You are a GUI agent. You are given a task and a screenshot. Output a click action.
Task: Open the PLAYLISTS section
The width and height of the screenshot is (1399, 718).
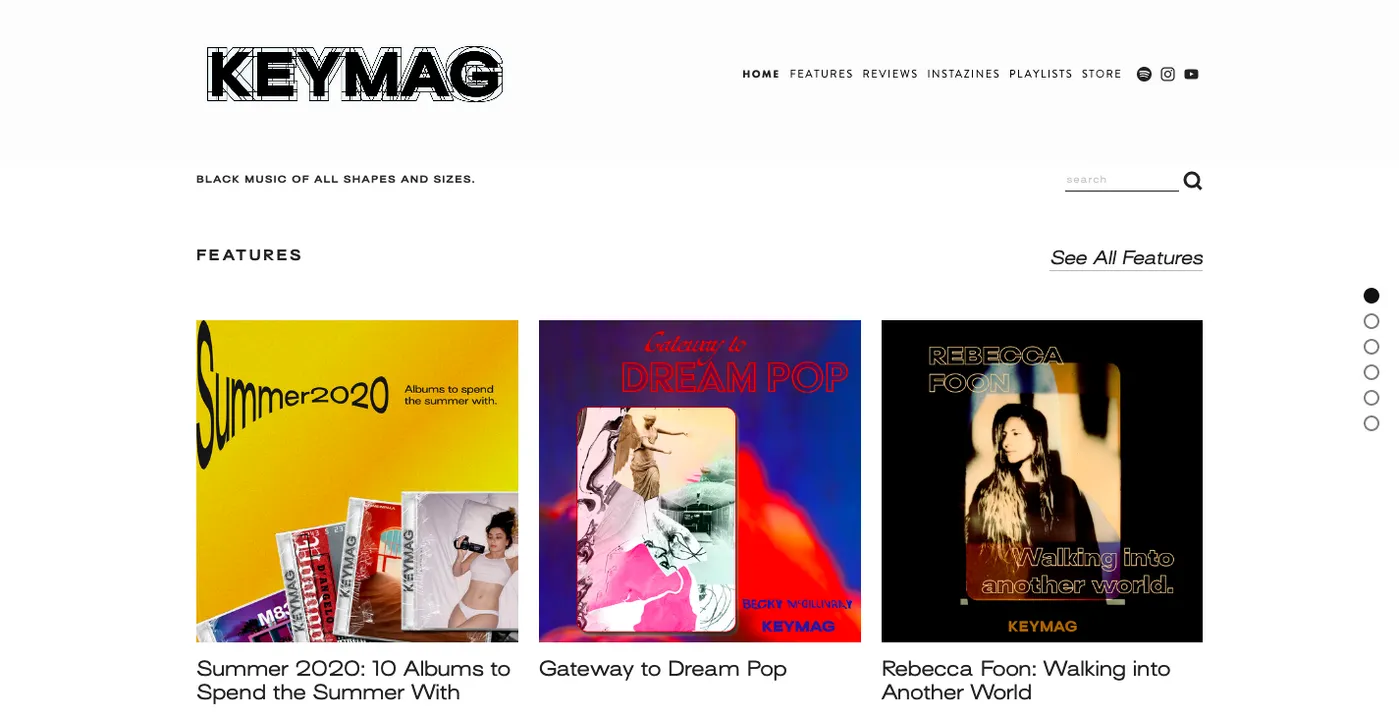[1041, 73]
